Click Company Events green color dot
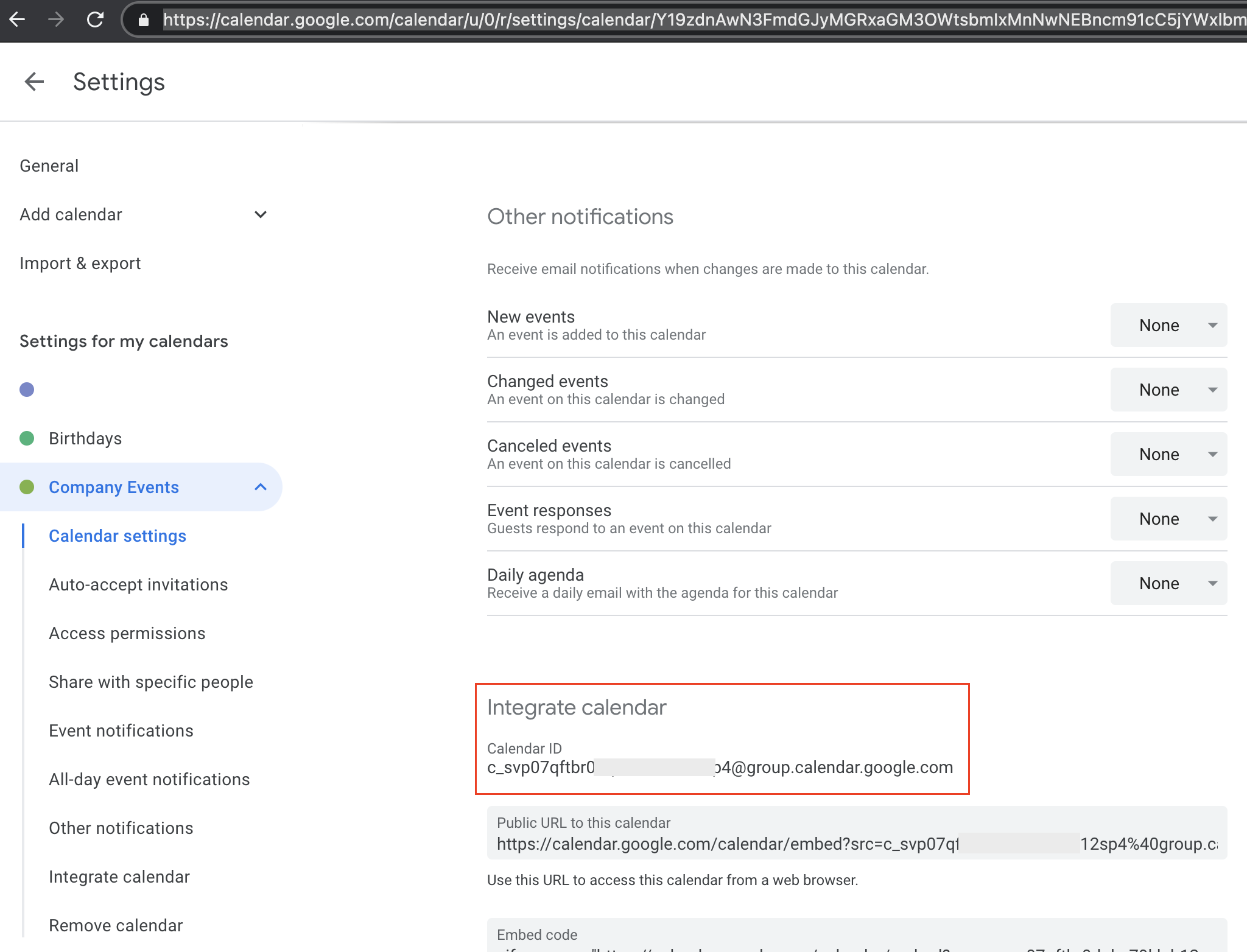Screen dimensions: 1247x952 click(x=27, y=487)
